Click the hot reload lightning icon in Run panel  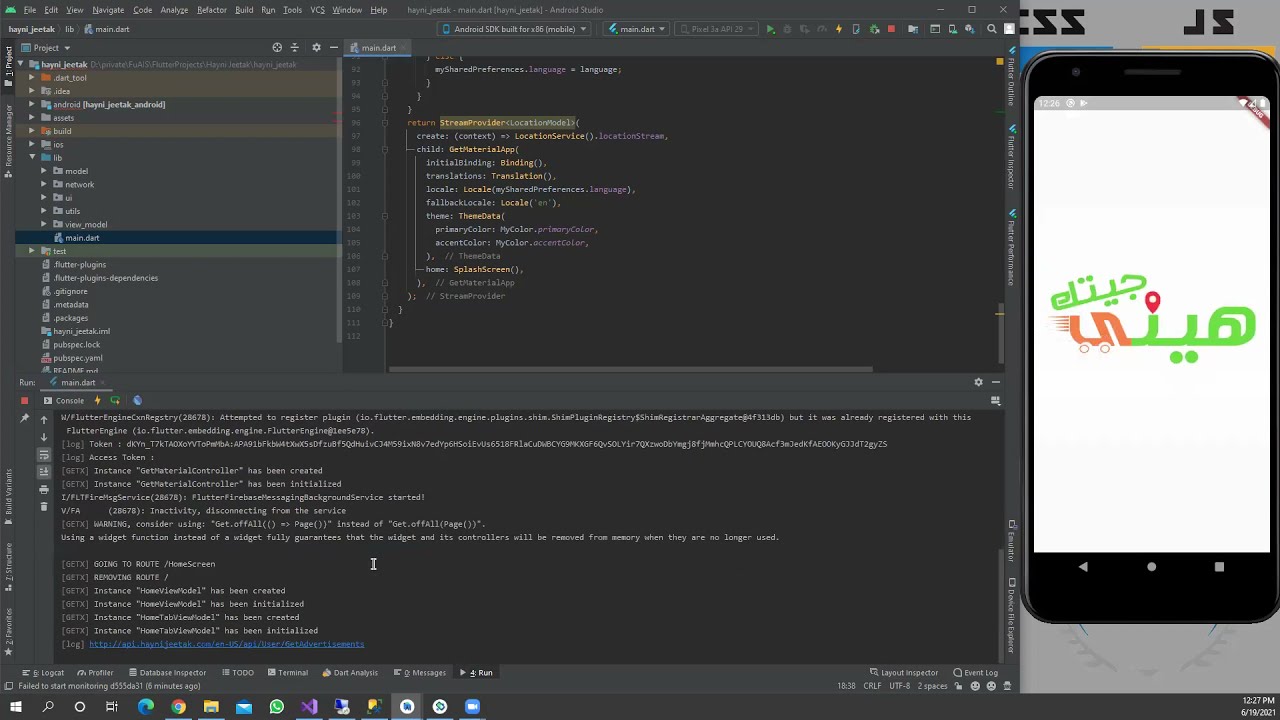point(97,400)
